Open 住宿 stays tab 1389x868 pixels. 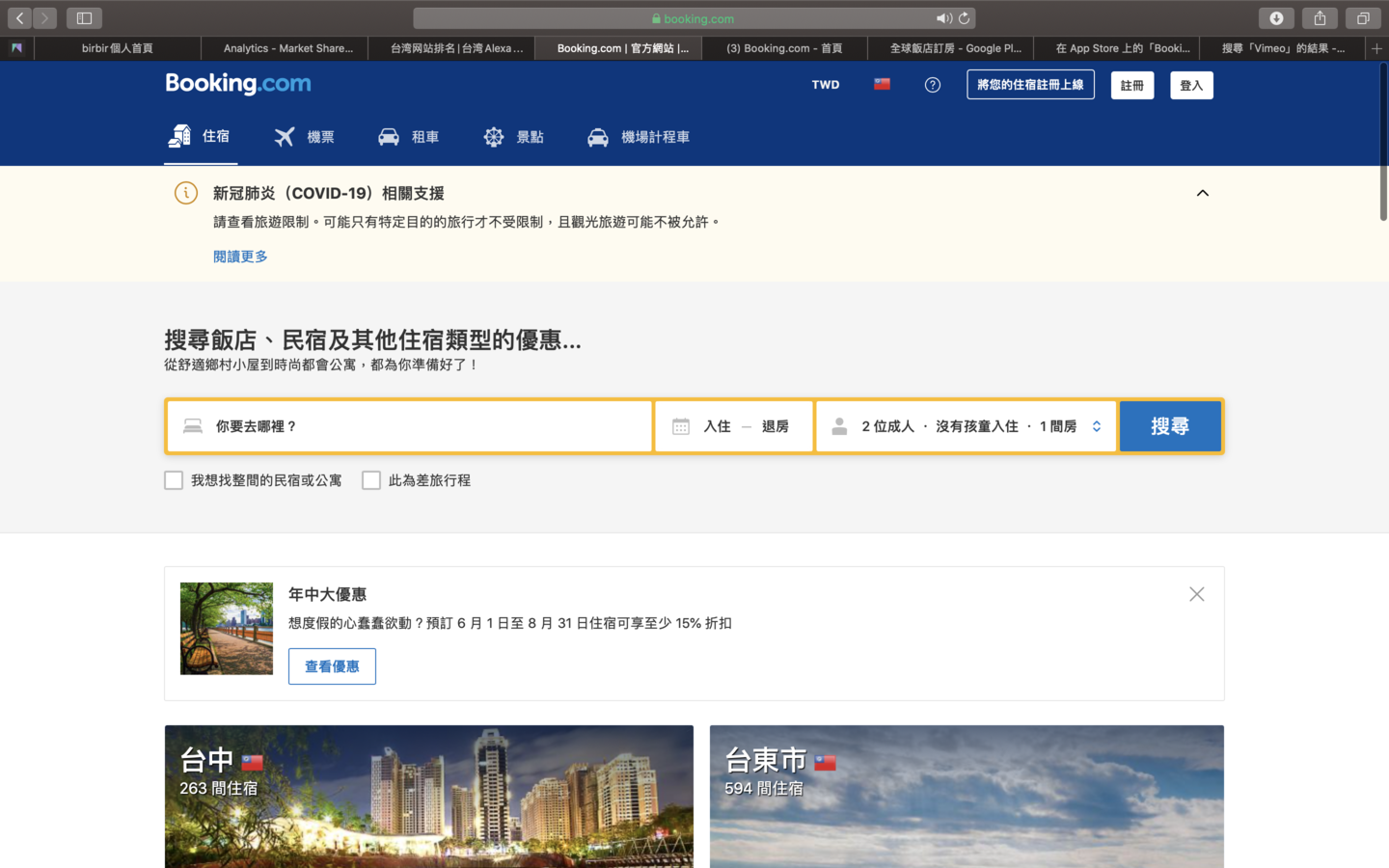[x=201, y=137]
